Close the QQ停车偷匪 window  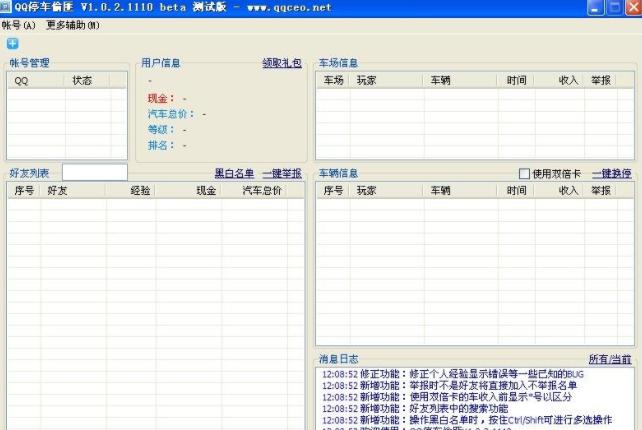(x=633, y=8)
